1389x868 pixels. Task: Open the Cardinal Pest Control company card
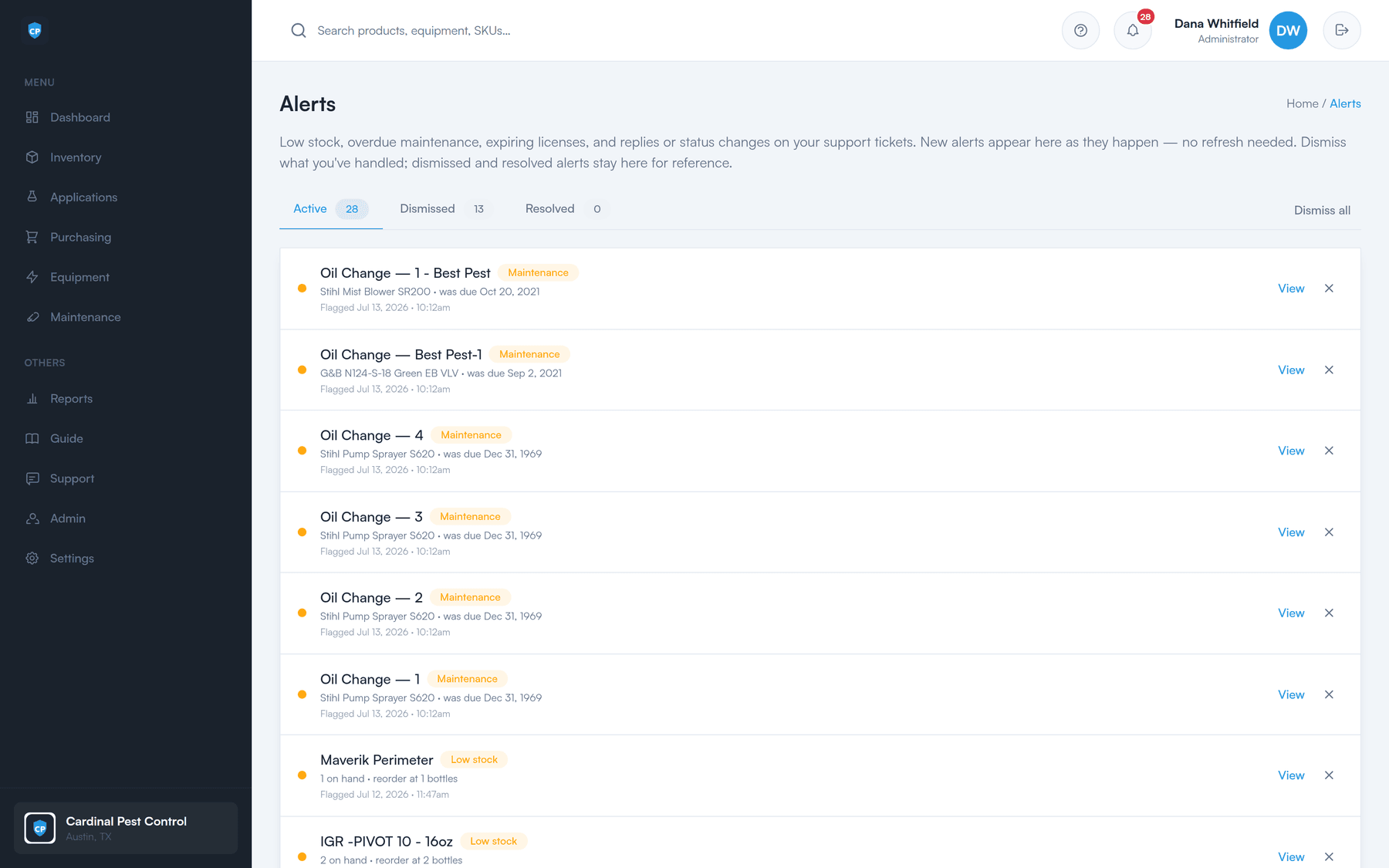126,828
